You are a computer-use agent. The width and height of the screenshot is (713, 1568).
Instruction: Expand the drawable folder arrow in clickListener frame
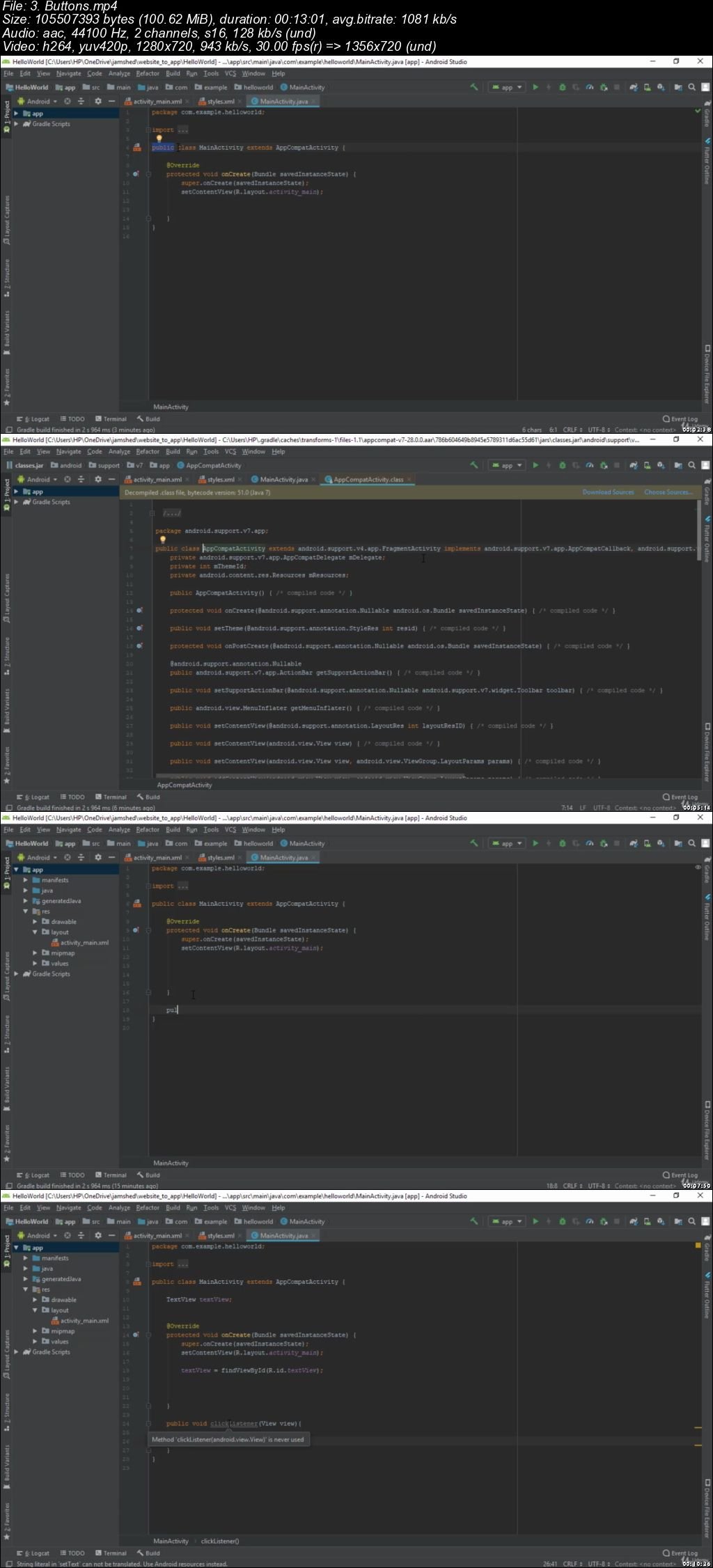35,1300
